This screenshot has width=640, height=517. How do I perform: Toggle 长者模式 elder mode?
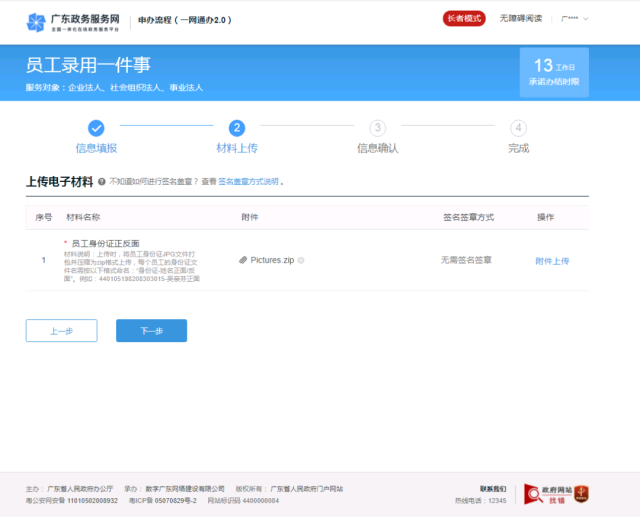tap(464, 19)
